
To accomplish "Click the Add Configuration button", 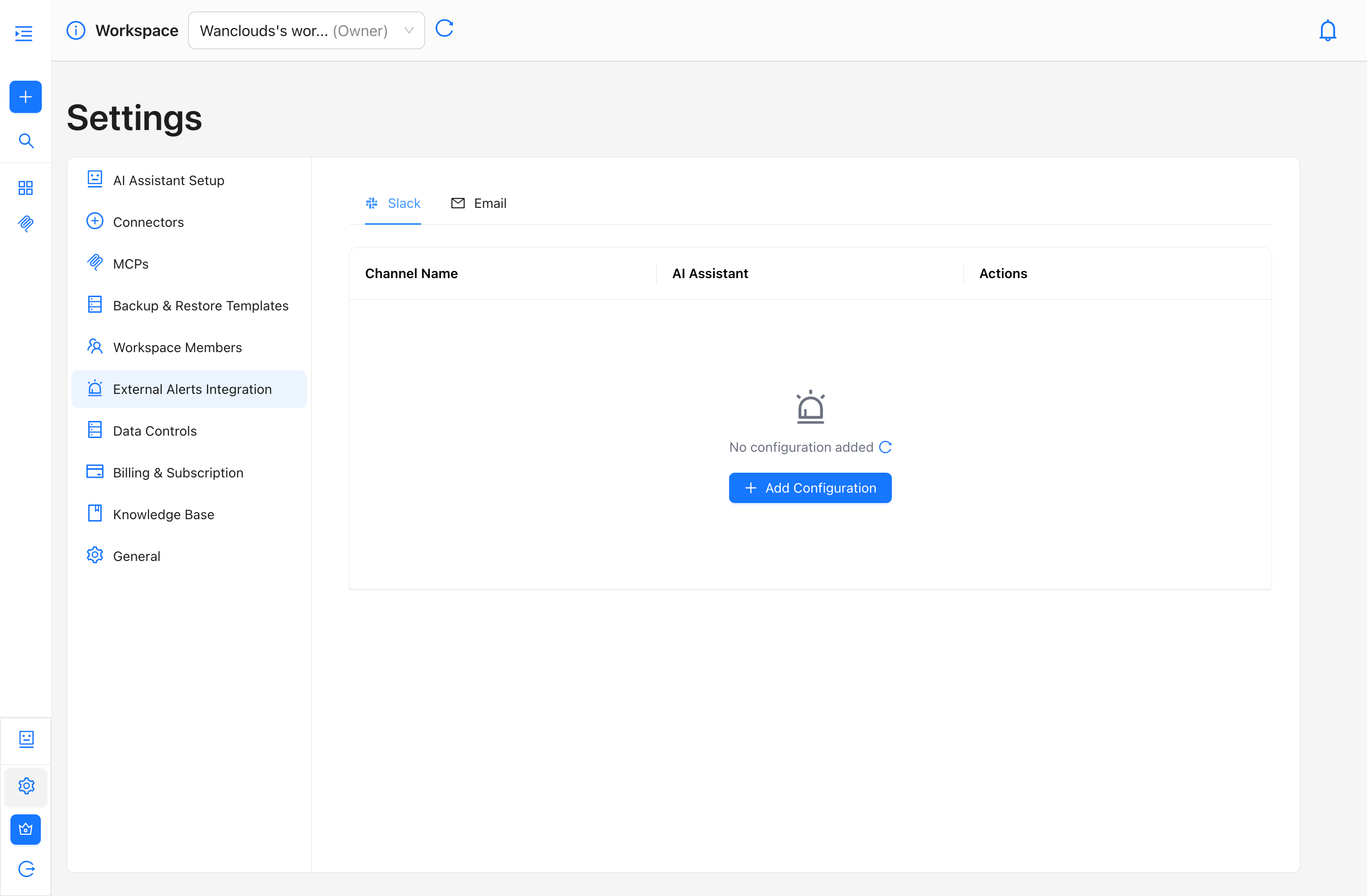I will [810, 488].
